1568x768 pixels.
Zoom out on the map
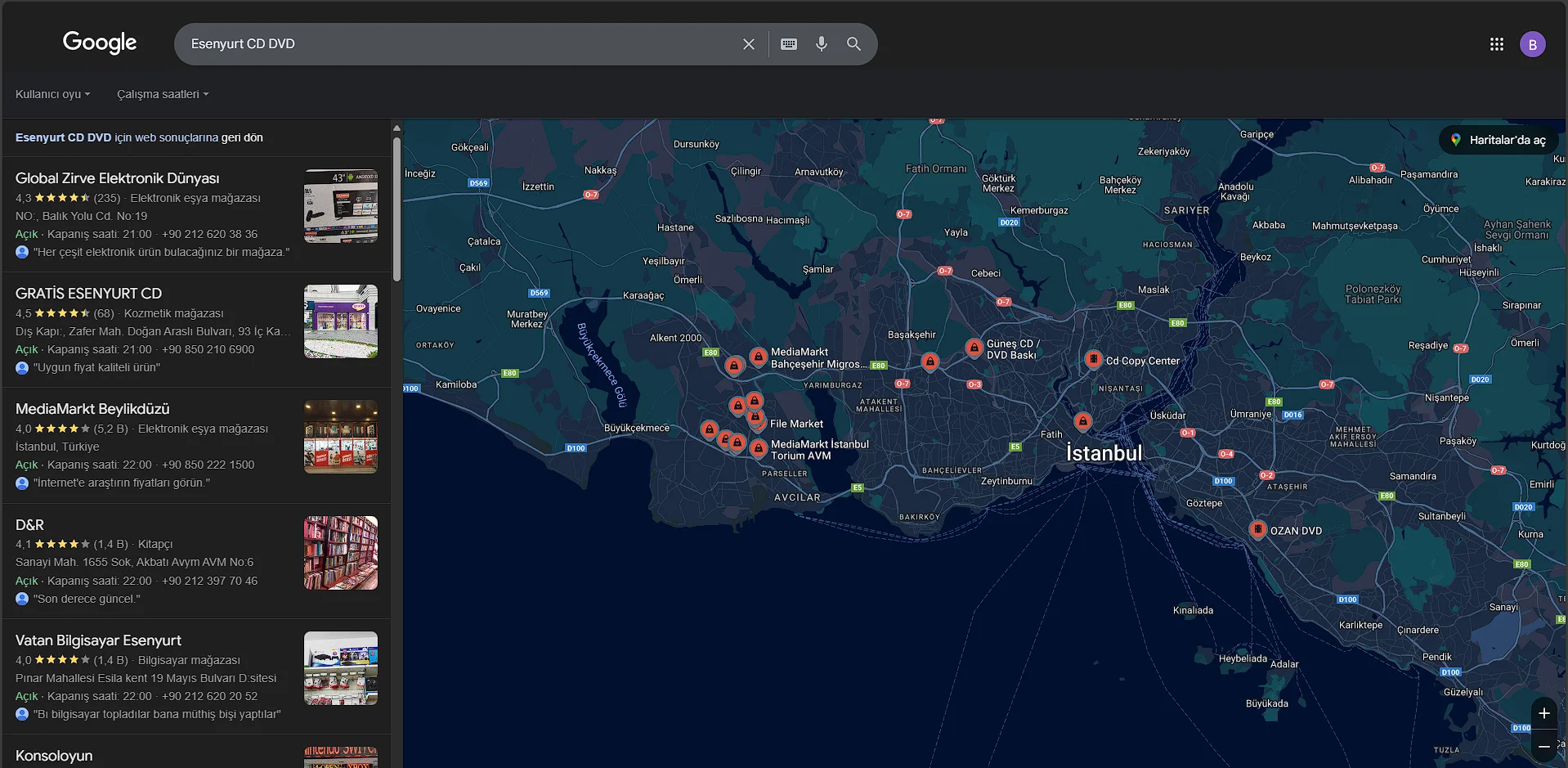coord(1543,747)
